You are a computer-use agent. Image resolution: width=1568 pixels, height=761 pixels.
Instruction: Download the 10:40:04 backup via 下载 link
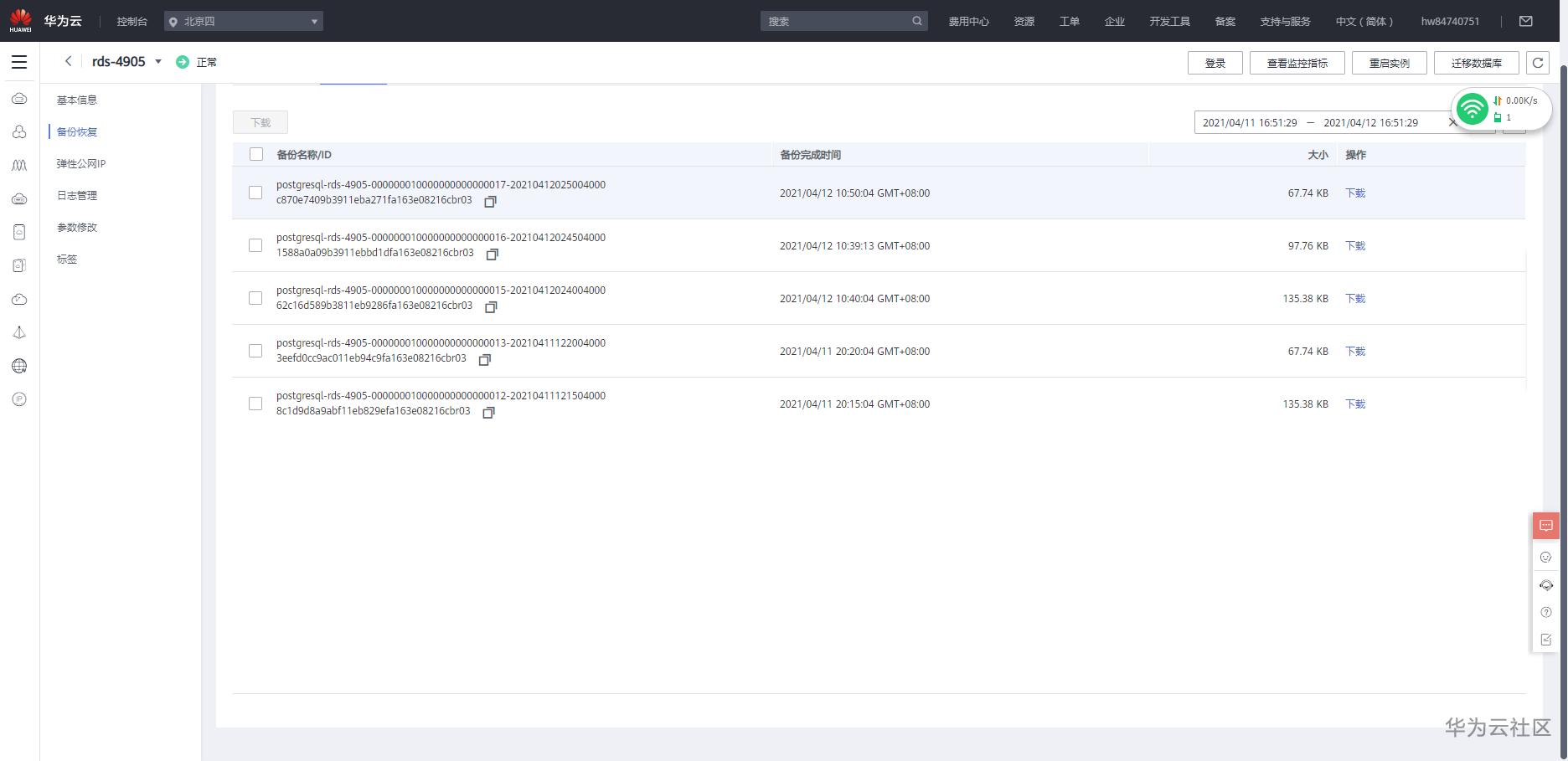pos(1355,298)
